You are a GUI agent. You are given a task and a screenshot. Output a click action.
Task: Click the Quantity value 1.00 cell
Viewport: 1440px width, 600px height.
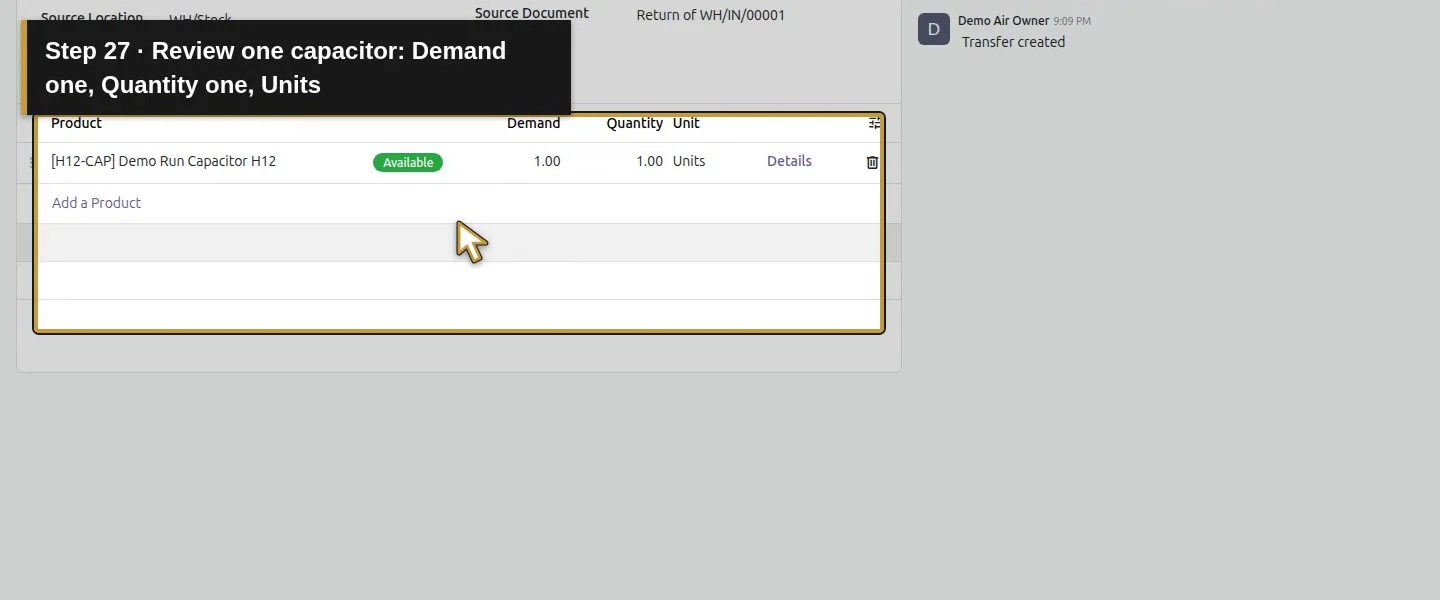(x=649, y=161)
